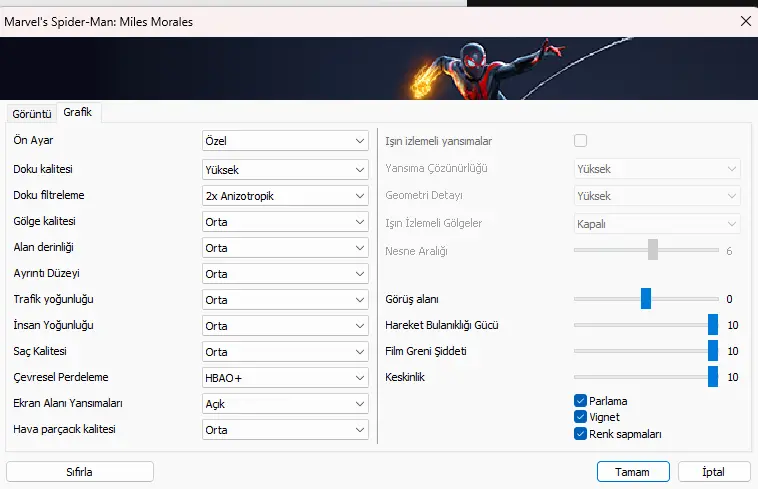Open the Ekran Alanı Yansımaları dropdown
Viewport: 758px width, 489px height.
pyautogui.click(x=285, y=403)
